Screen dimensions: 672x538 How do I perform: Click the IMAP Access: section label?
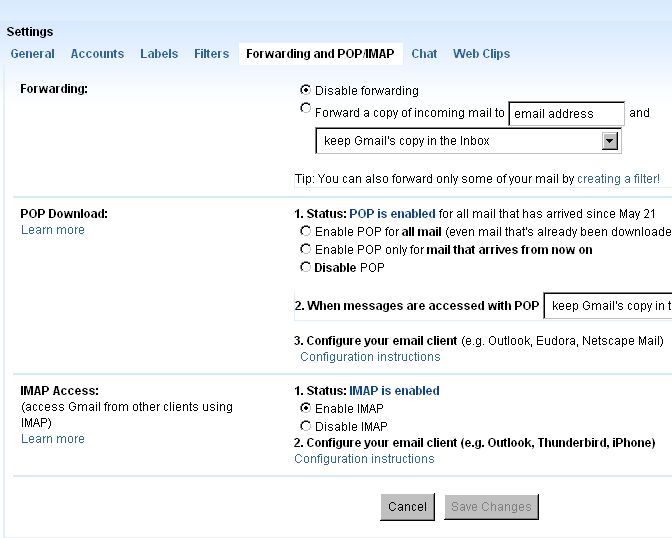point(60,391)
